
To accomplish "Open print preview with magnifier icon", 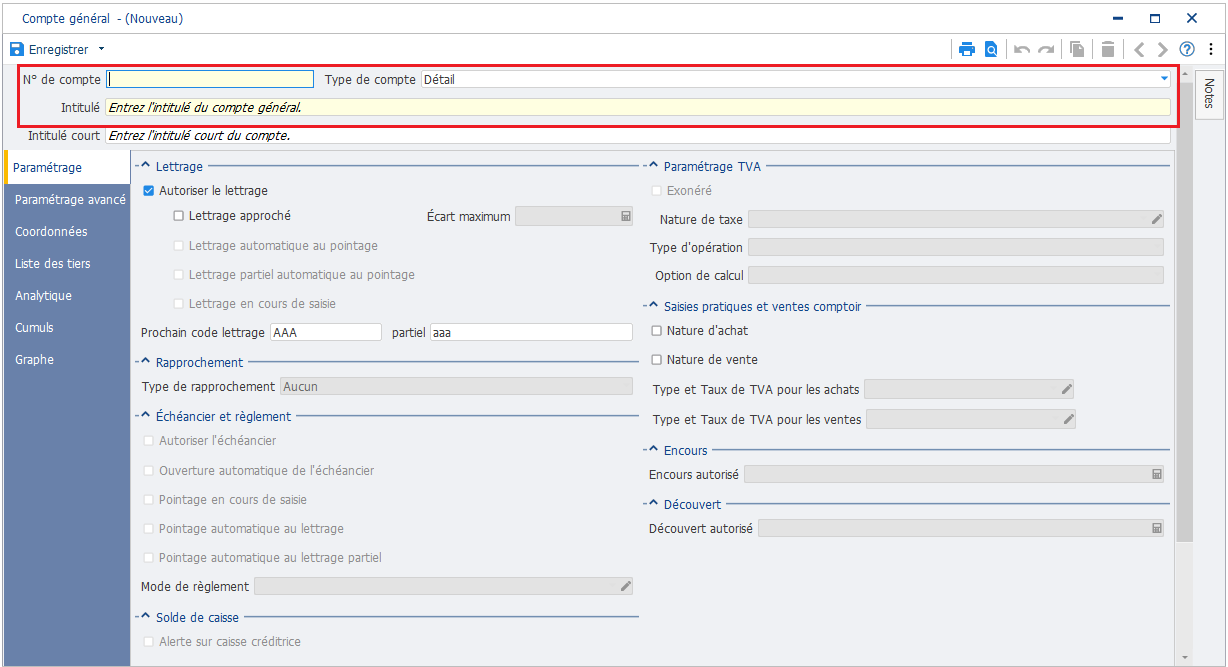I will [x=991, y=49].
